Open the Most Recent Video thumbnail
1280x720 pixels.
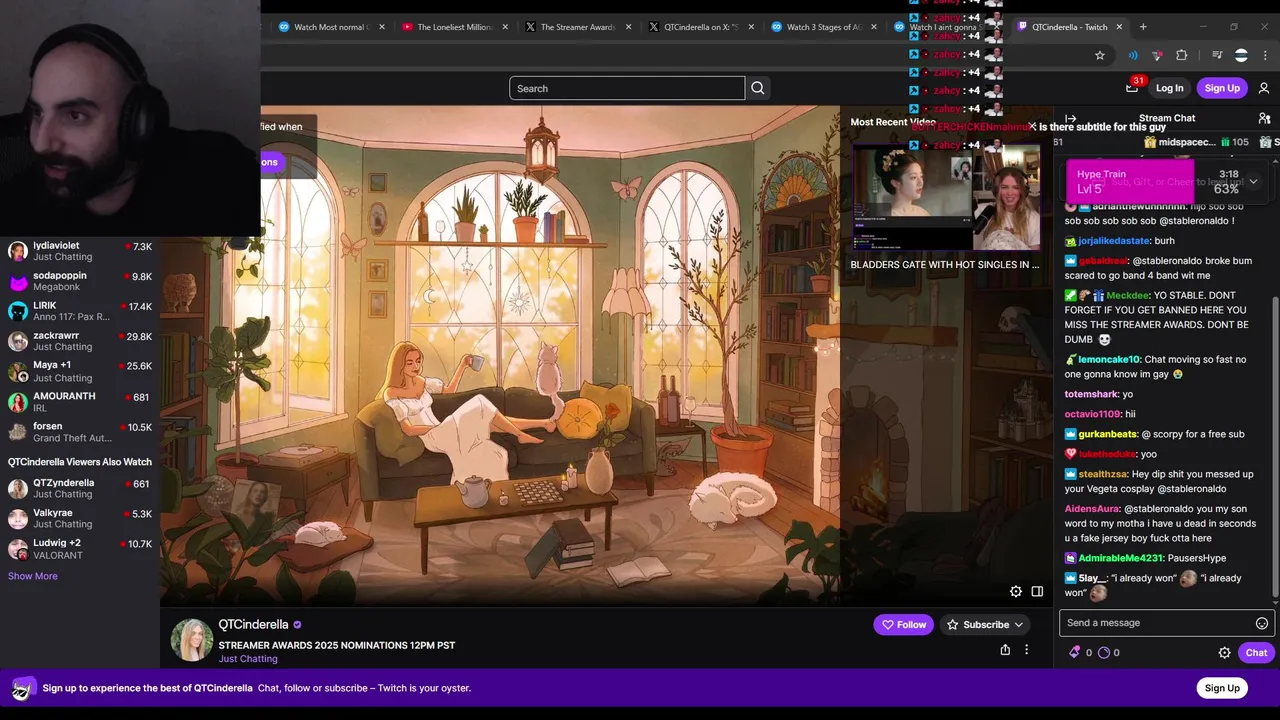click(945, 196)
